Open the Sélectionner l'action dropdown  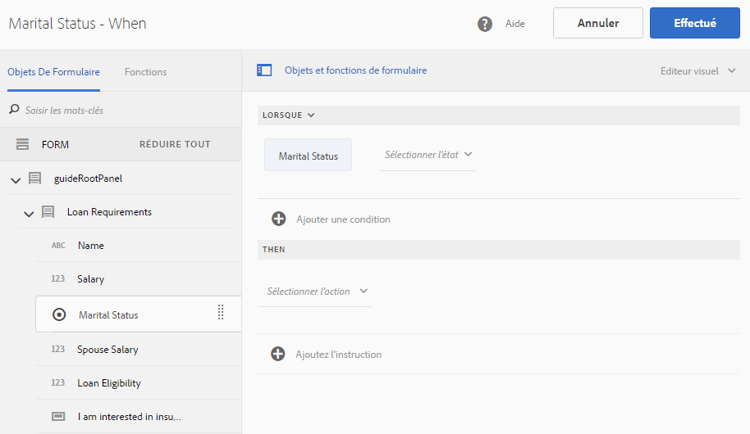point(317,291)
